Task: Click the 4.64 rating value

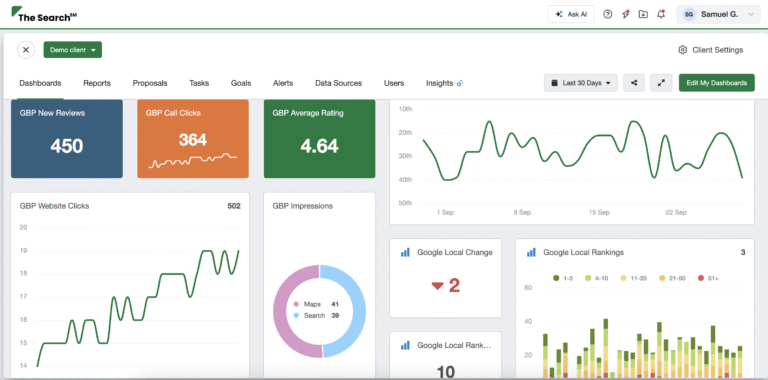Action: (x=319, y=146)
